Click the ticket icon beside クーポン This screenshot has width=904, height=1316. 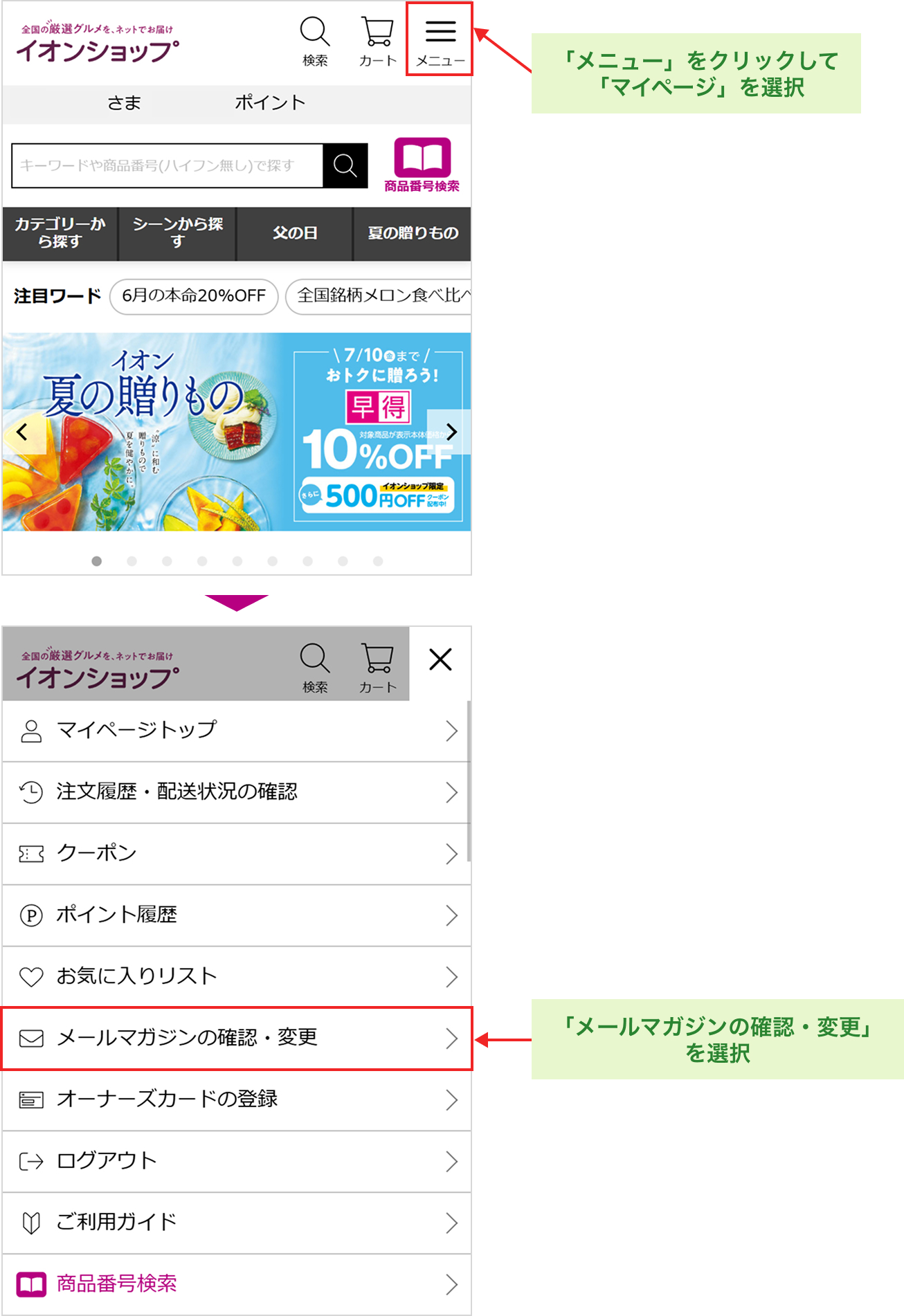point(31,854)
